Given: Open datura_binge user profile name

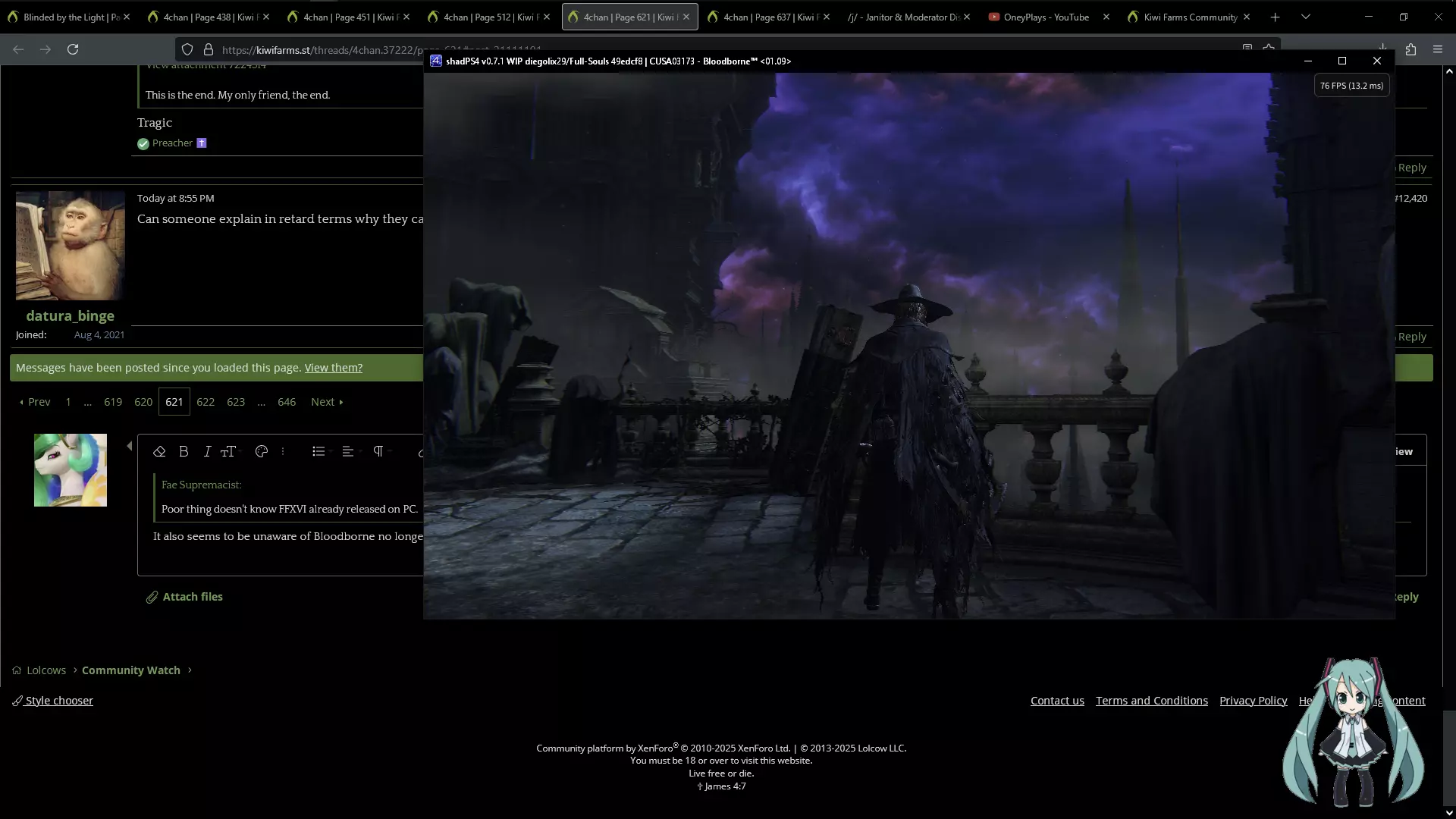Looking at the screenshot, I should (71, 315).
